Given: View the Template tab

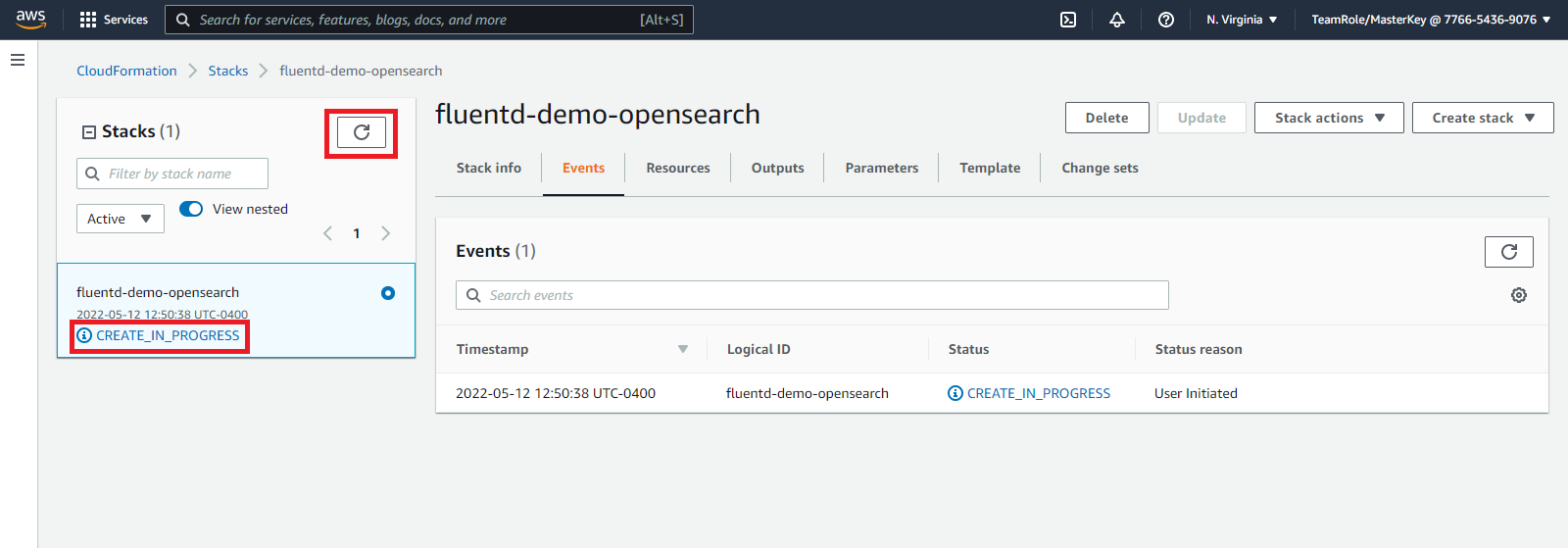Looking at the screenshot, I should (990, 168).
